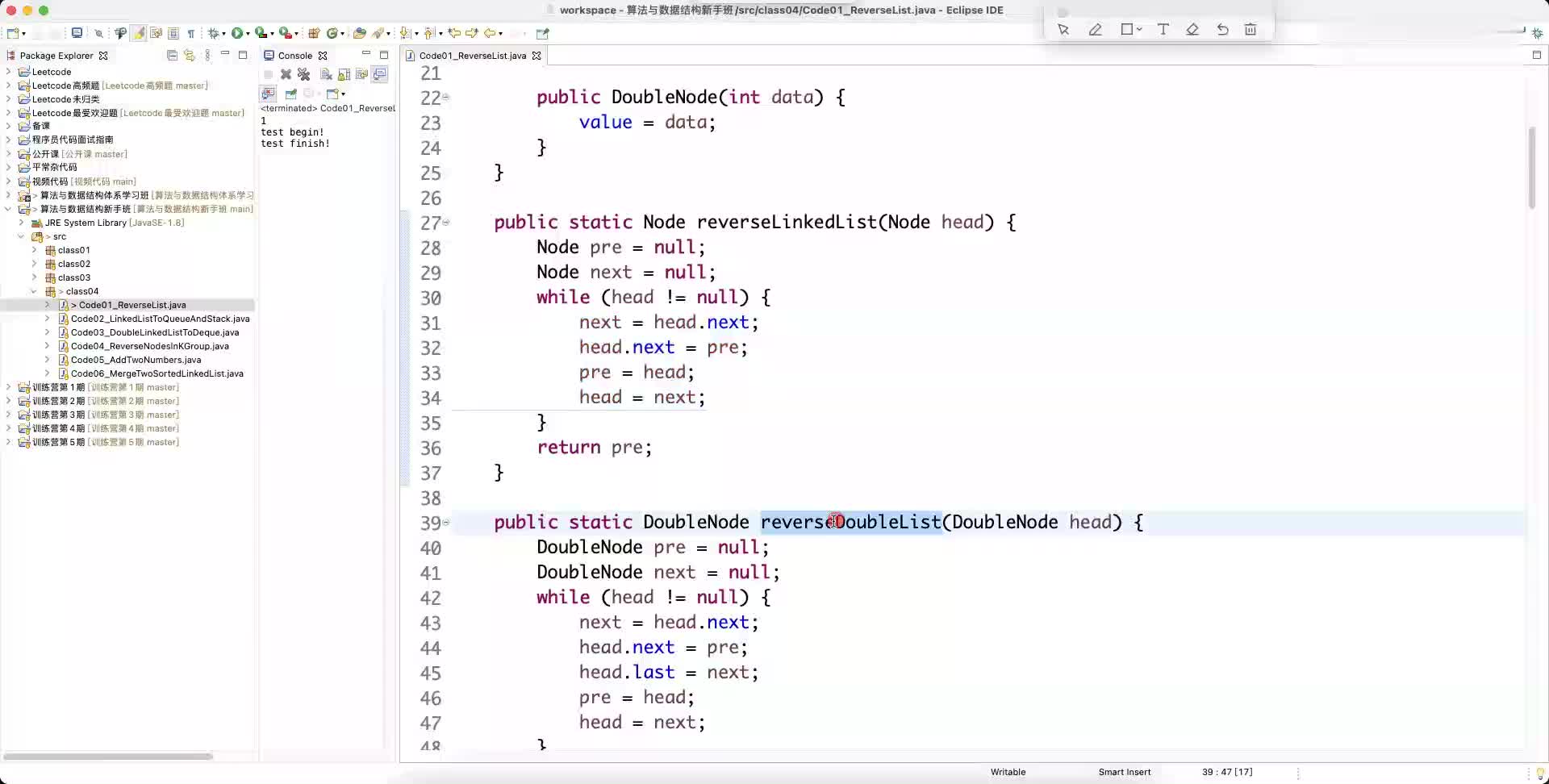Image resolution: width=1549 pixels, height=784 pixels.
Task: Toggle Mark Occurrences highlighter icon
Action: (139, 33)
